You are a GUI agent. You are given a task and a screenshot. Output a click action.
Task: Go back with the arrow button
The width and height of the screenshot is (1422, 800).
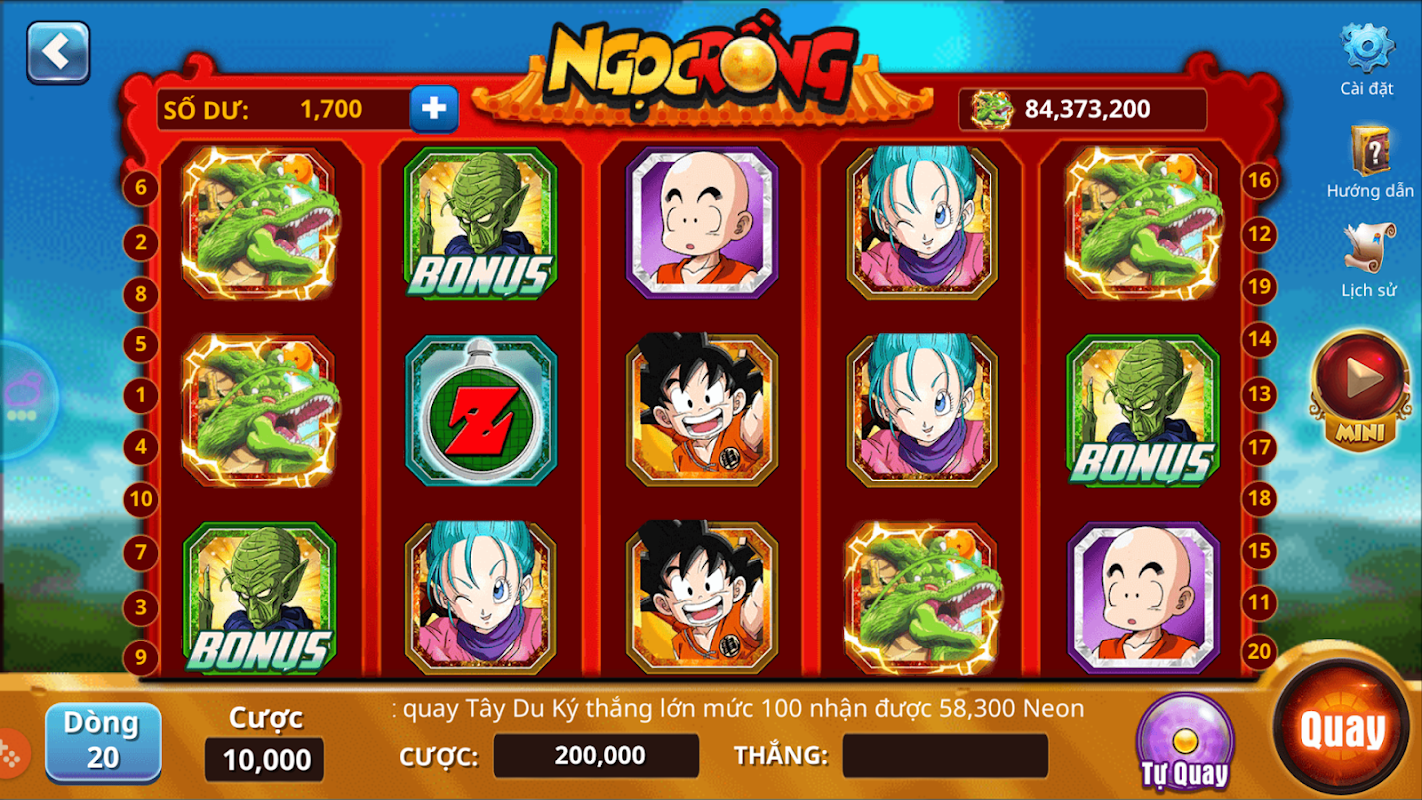(x=58, y=52)
